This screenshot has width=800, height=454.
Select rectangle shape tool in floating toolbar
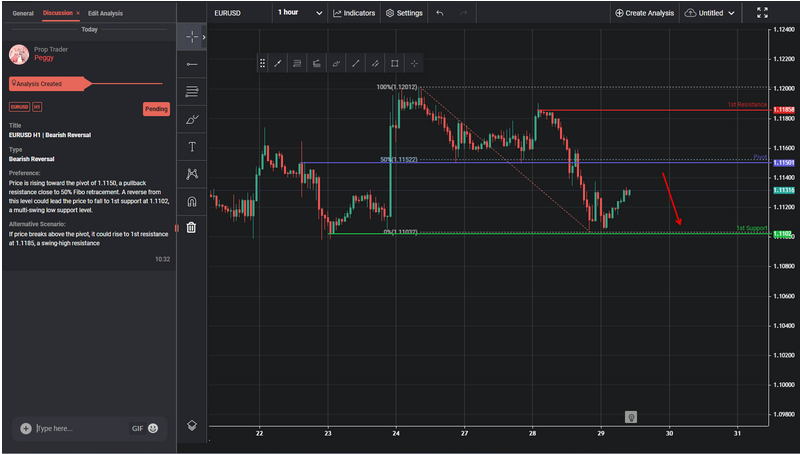(x=394, y=63)
